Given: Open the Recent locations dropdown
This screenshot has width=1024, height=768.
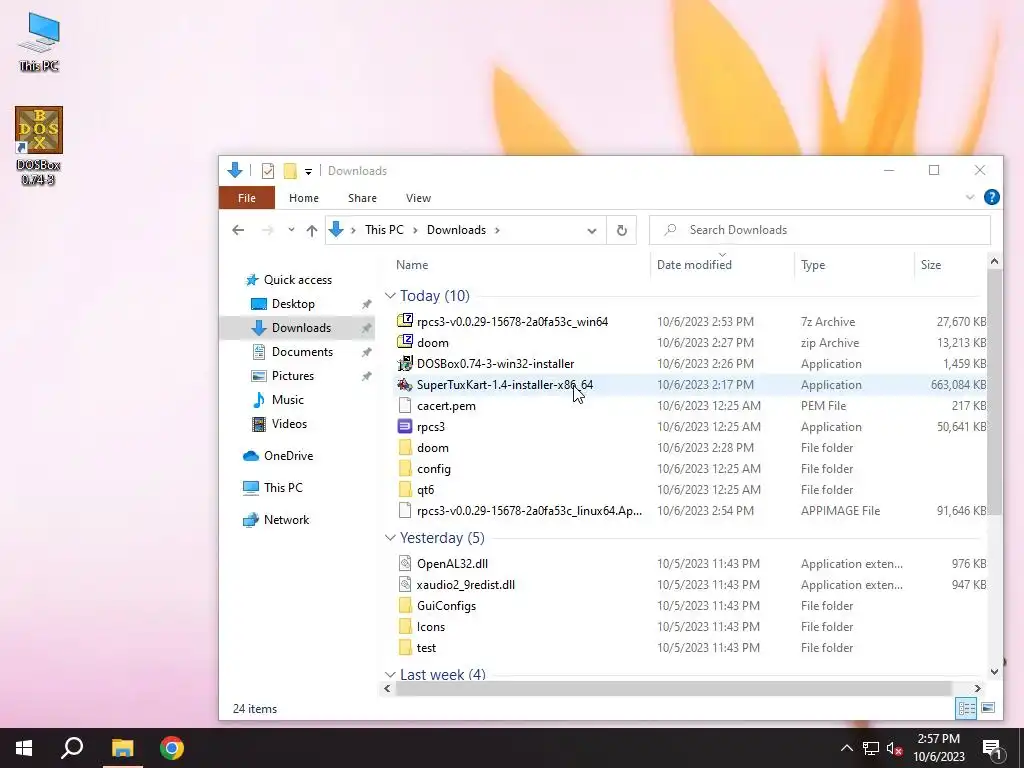Looking at the screenshot, I should [291, 230].
